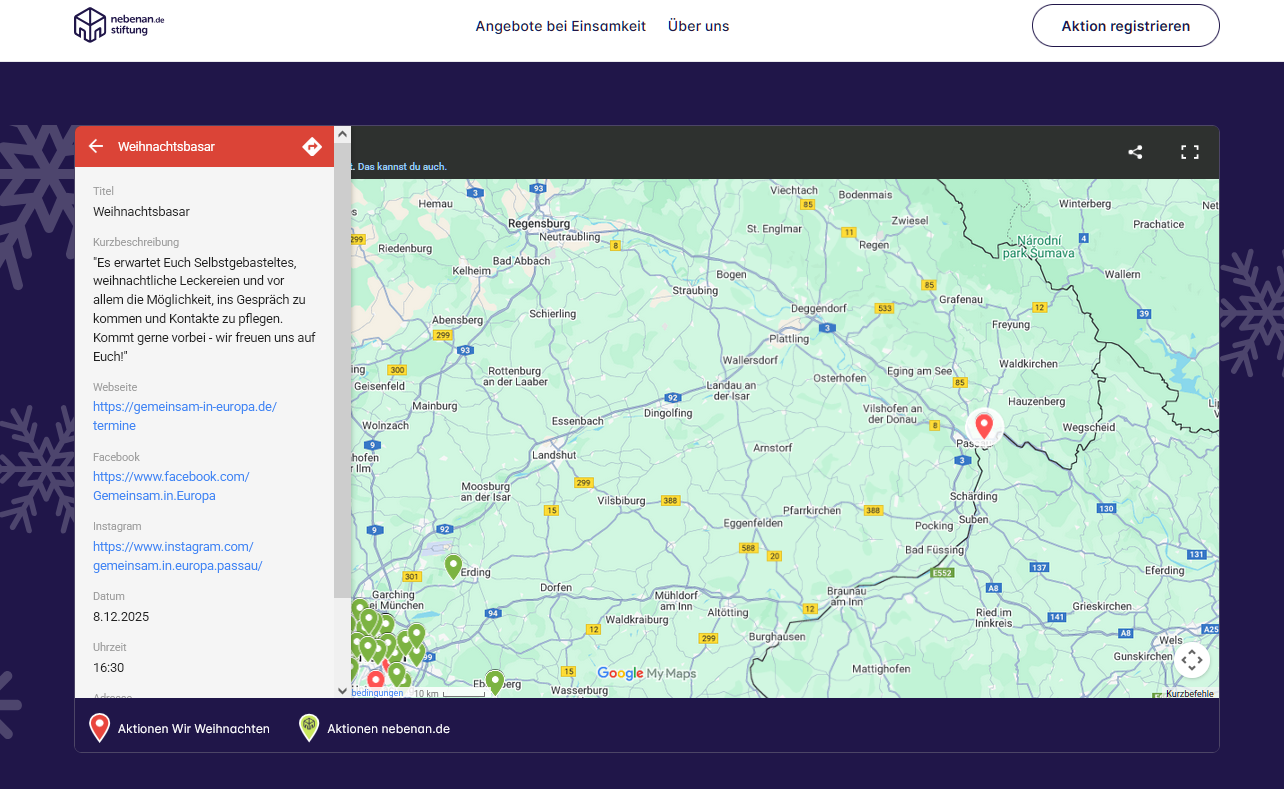Share the map using the share icon

click(x=1135, y=152)
